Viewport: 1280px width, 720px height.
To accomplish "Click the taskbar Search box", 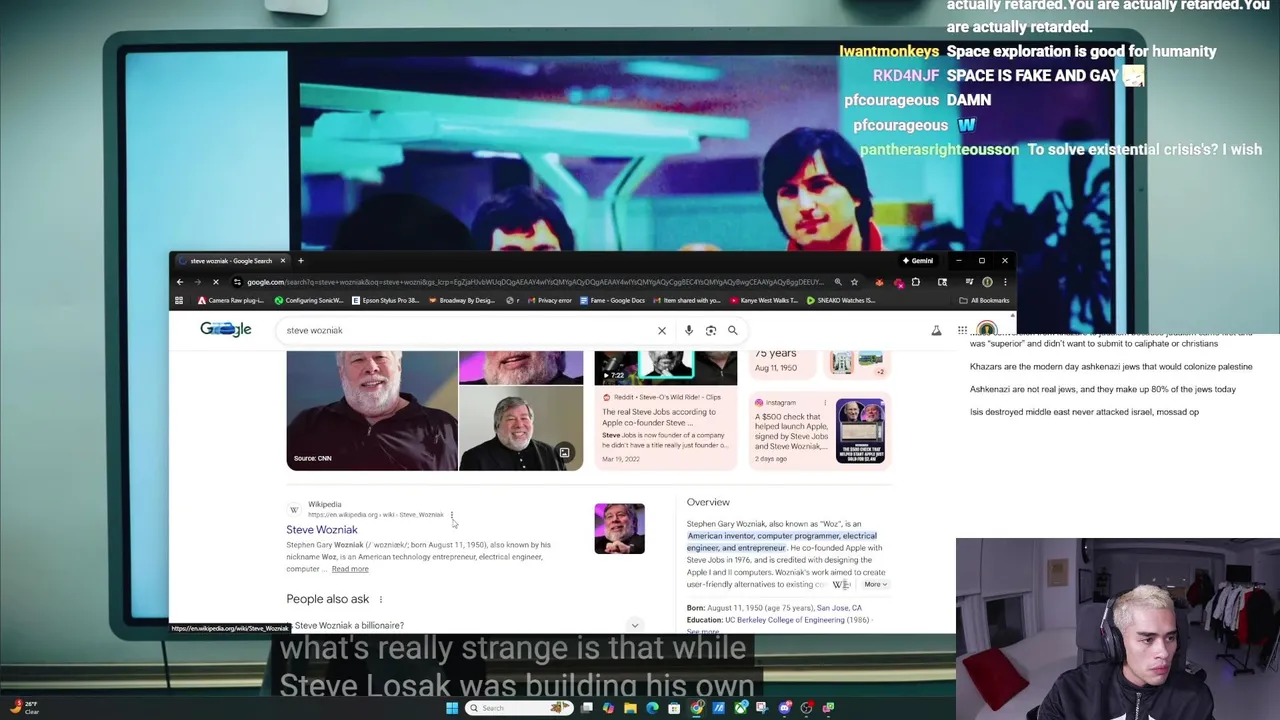I will coord(519,708).
